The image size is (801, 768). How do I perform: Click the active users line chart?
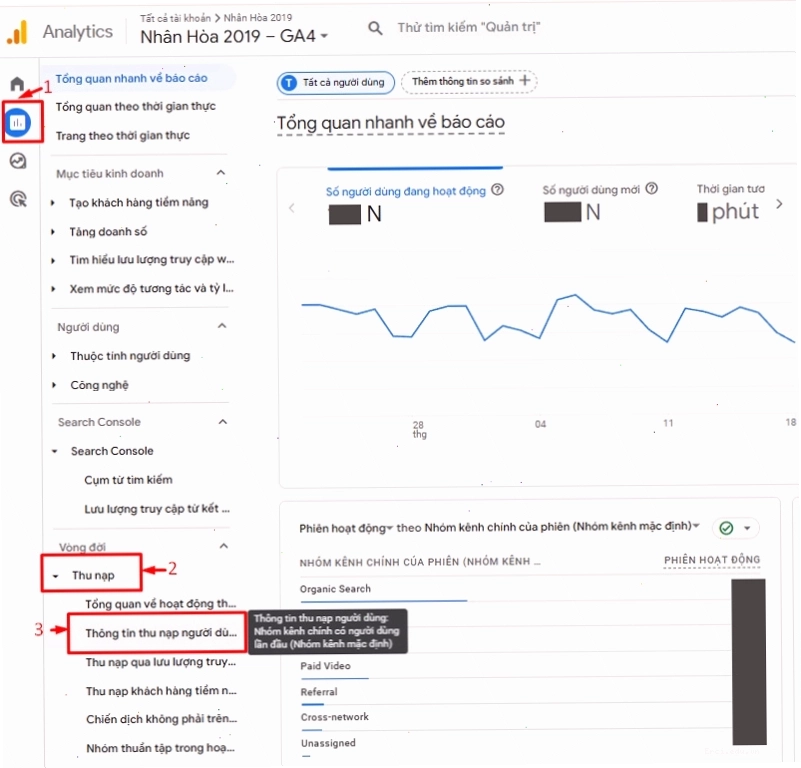(548, 319)
